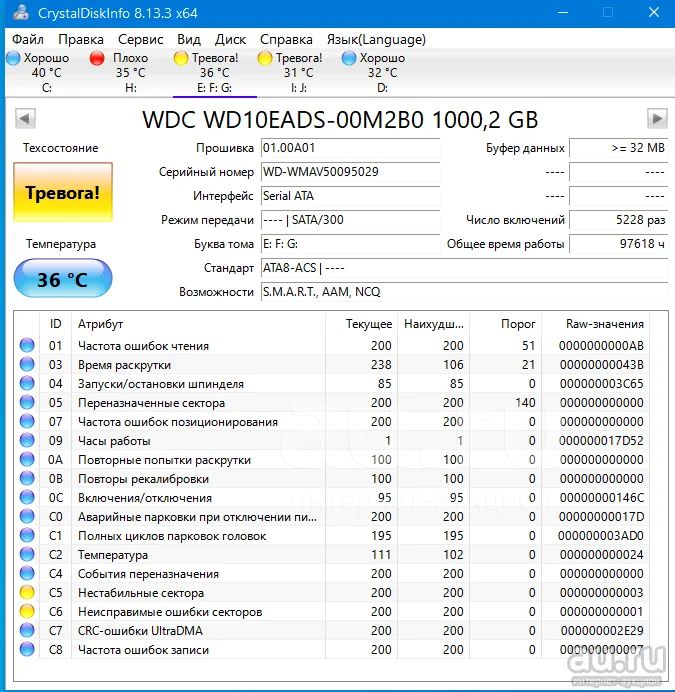This screenshot has width=675, height=692.
Task: Click blue status icon of attribute 04
Action: click(x=27, y=383)
